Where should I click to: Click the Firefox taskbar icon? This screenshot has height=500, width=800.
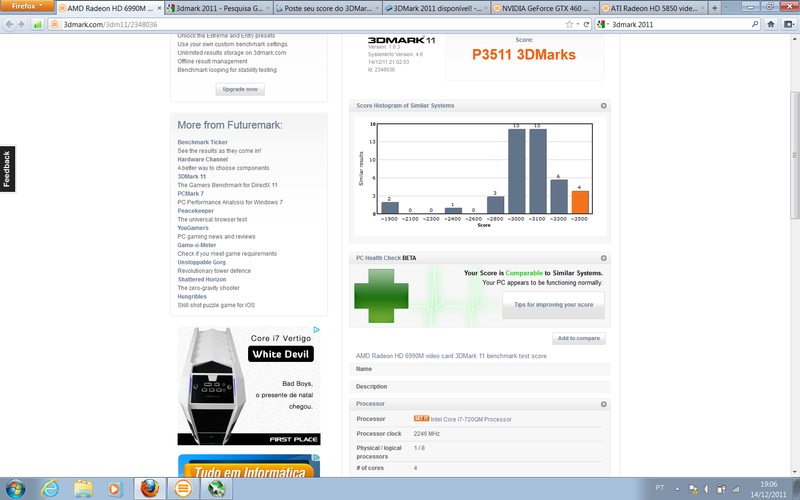[149, 489]
